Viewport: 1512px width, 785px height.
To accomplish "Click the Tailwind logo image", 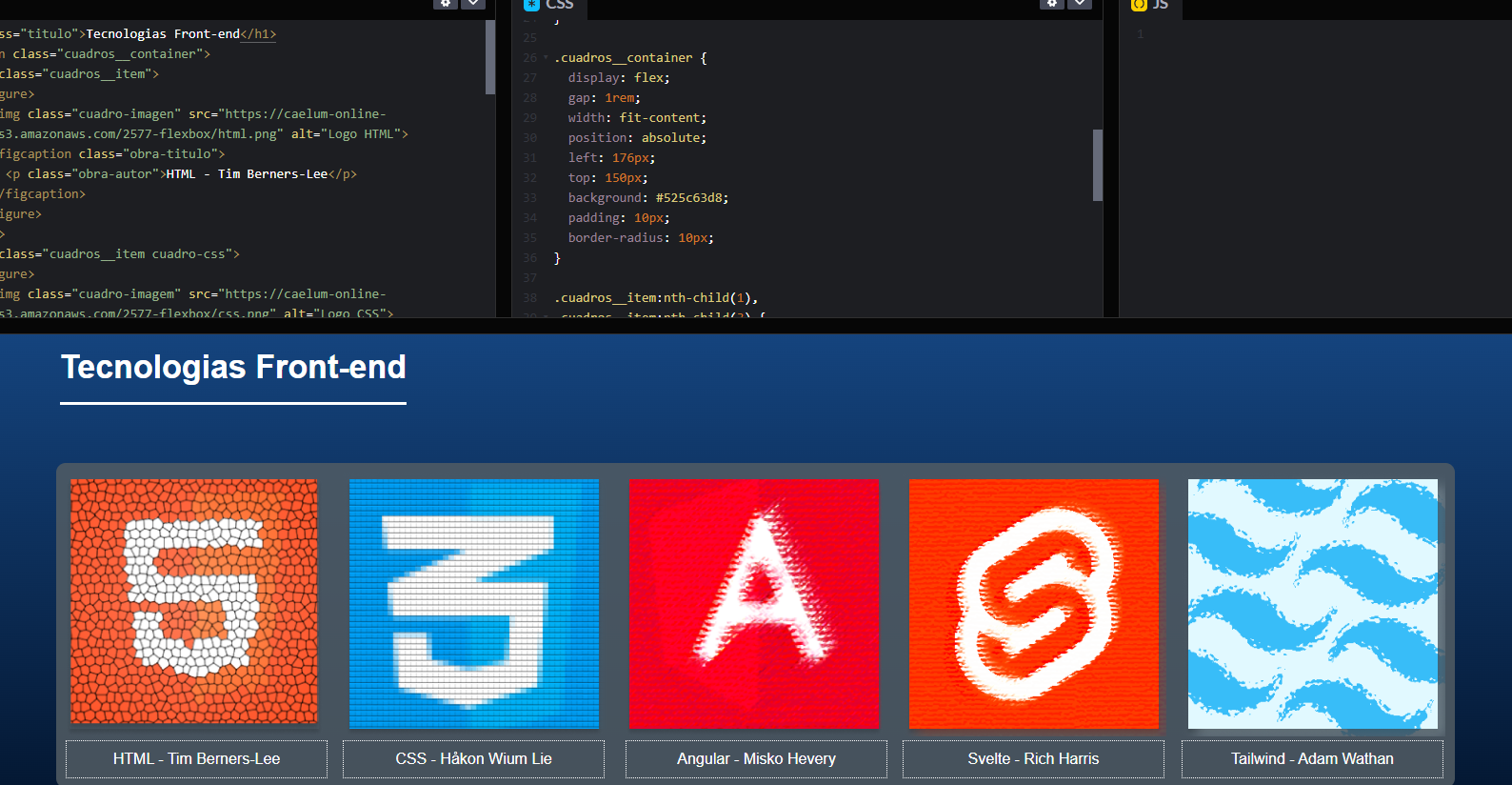I will click(x=1313, y=604).
